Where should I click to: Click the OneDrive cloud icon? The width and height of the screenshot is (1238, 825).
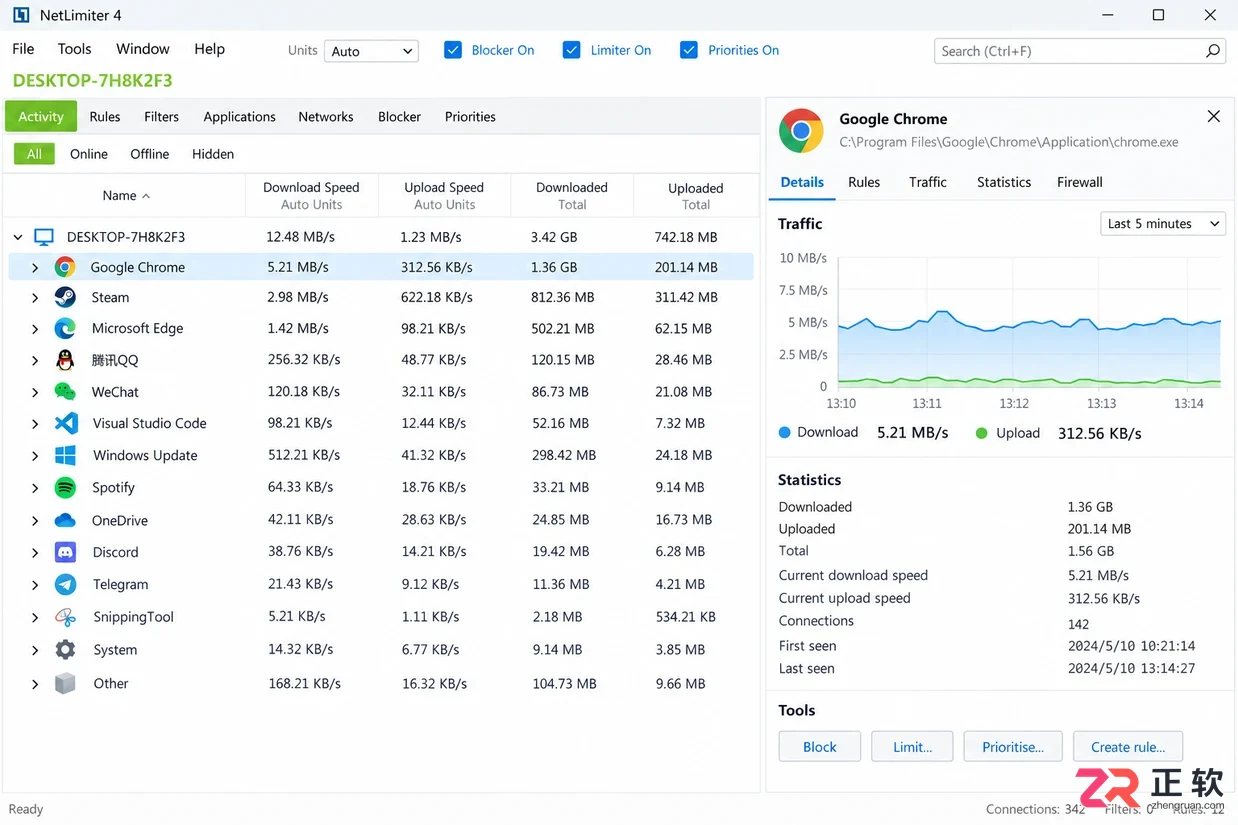click(65, 520)
